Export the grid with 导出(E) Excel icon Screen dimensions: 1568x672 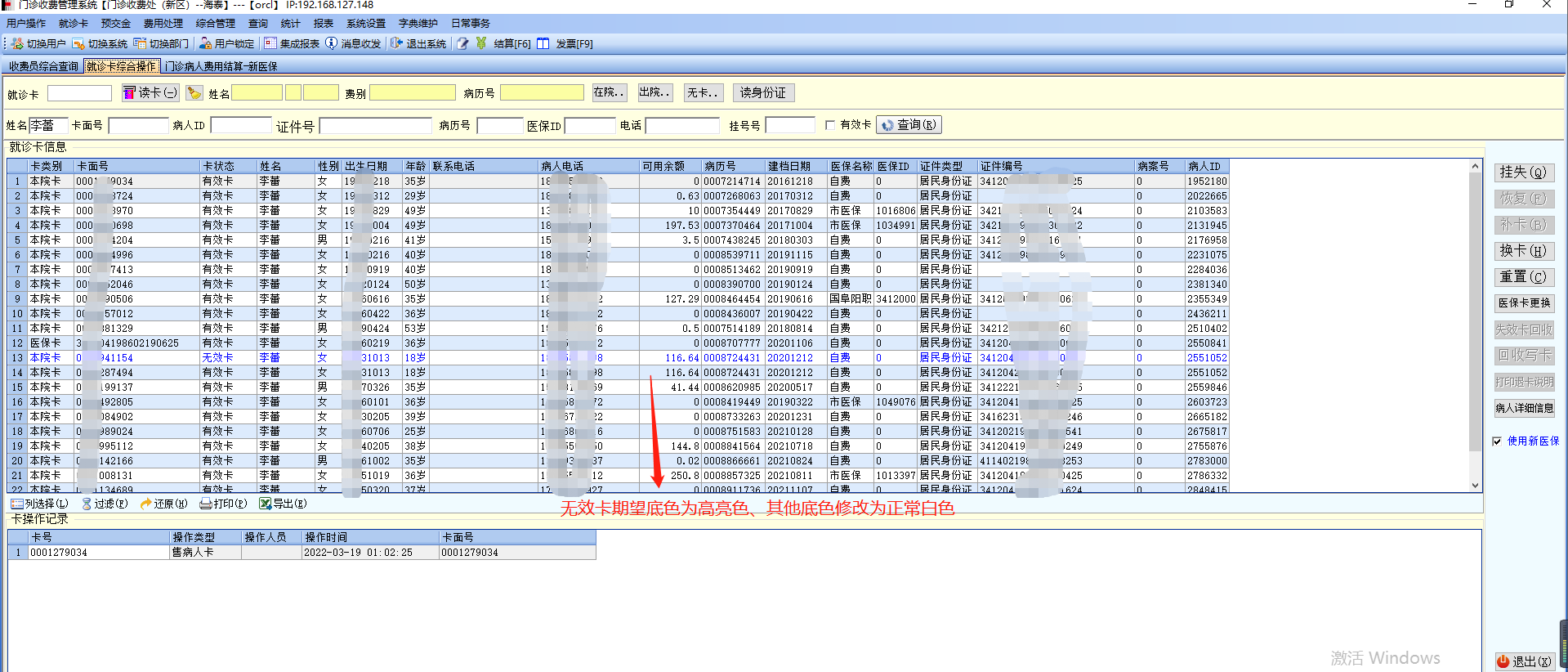coord(283,504)
